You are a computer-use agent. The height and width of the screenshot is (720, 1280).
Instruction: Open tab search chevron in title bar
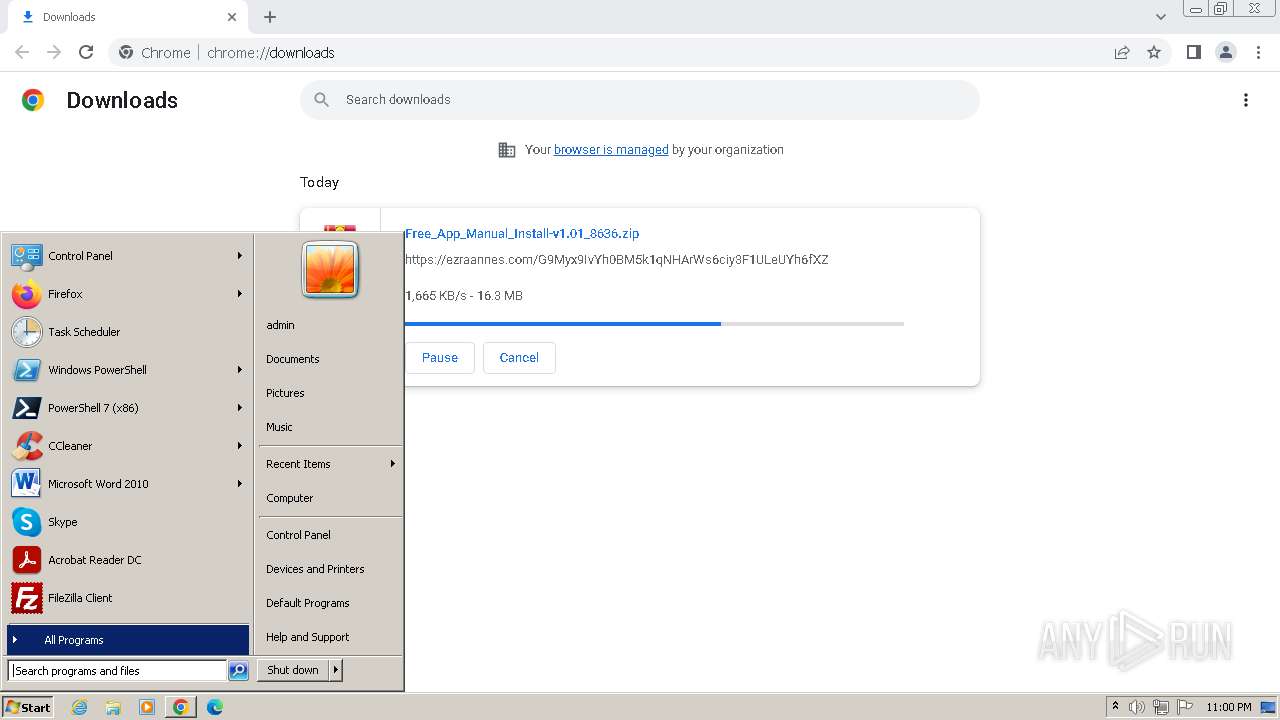pos(1161,17)
